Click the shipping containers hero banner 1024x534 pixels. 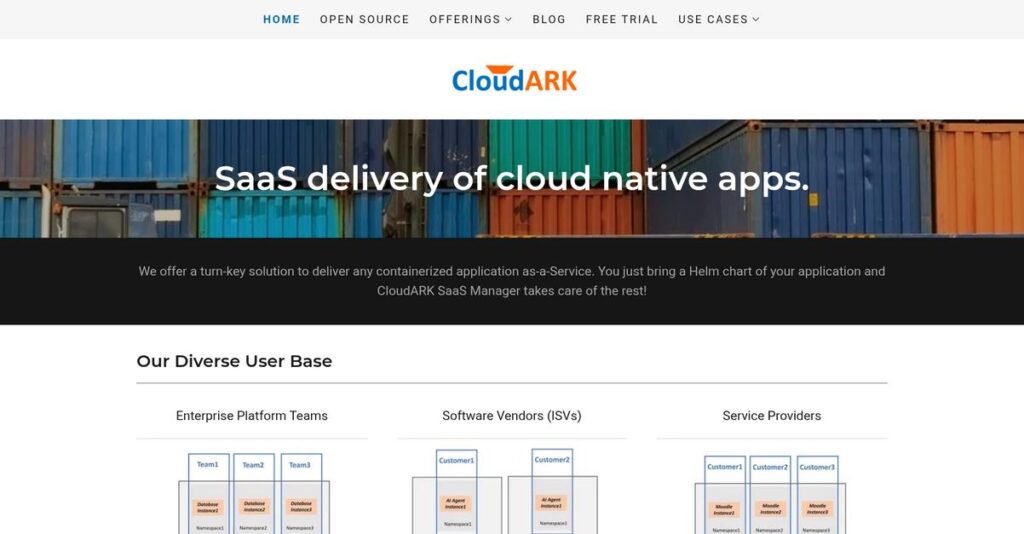point(512,178)
